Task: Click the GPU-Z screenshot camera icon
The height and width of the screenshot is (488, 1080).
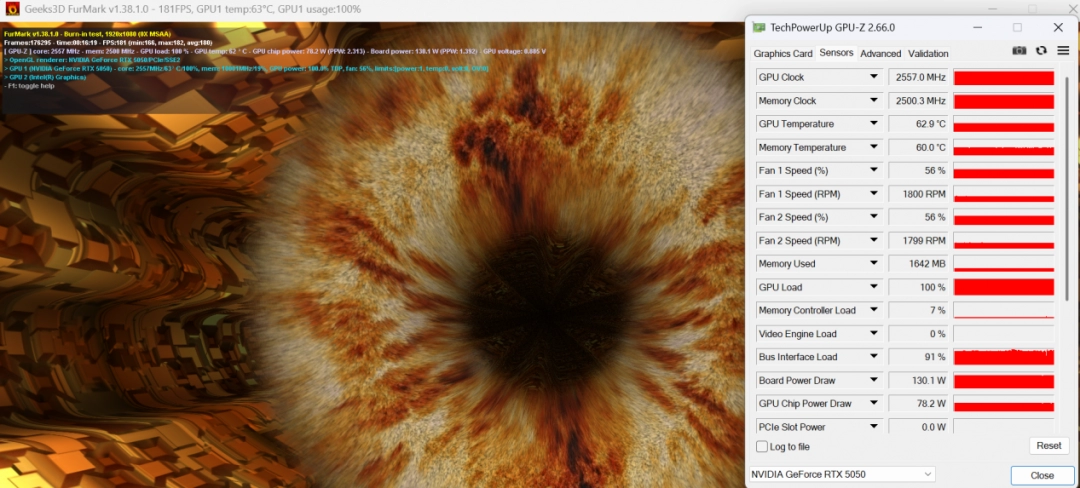Action: click(1019, 51)
